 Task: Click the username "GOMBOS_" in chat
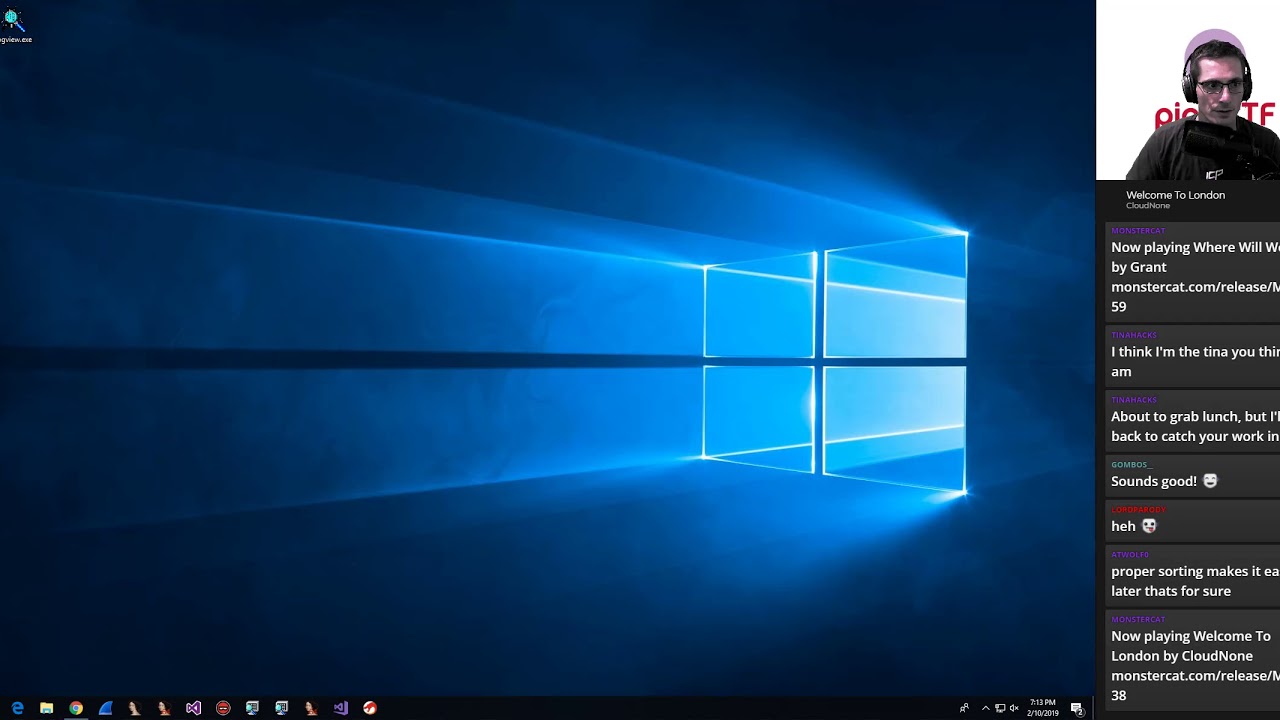pyautogui.click(x=1131, y=465)
